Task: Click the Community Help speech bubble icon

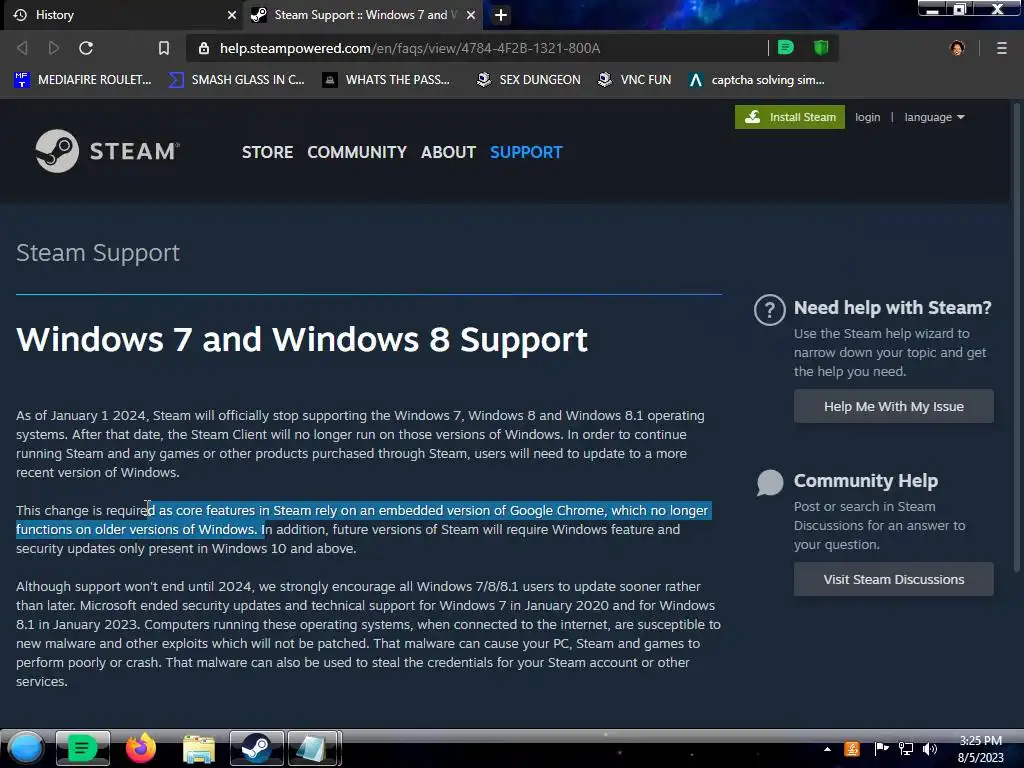Action: click(770, 483)
